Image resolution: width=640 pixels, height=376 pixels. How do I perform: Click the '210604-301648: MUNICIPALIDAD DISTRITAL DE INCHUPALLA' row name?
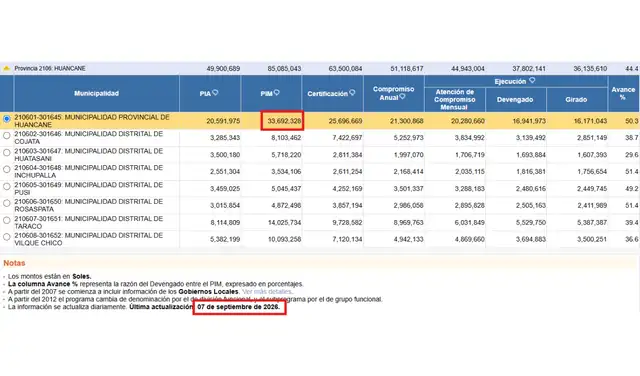tap(89, 171)
